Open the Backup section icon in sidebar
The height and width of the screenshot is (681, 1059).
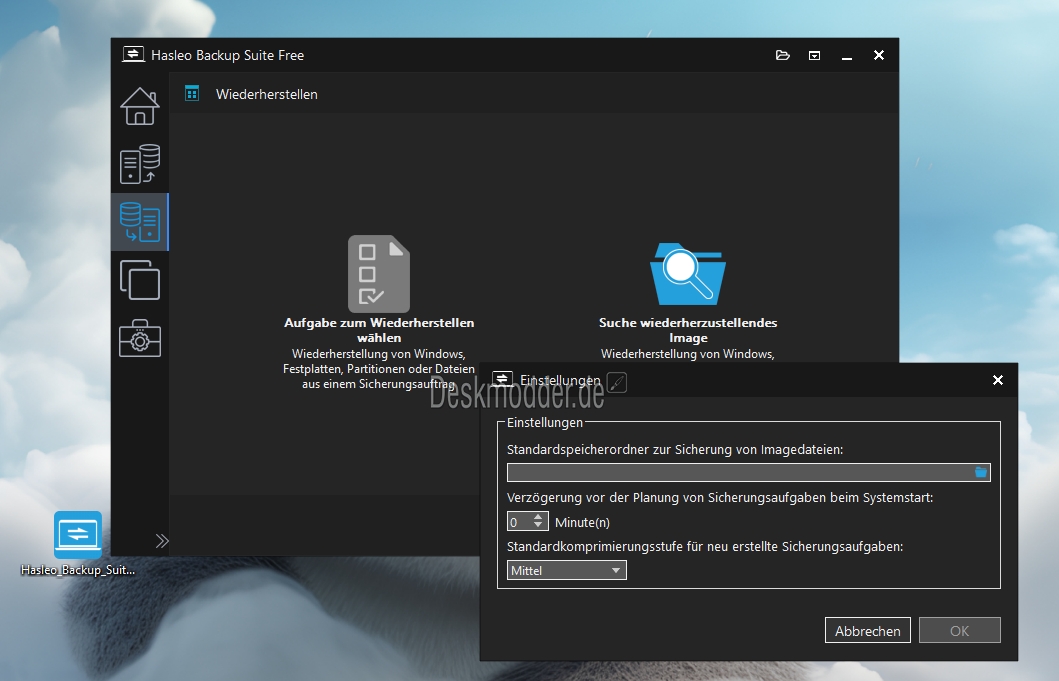click(x=140, y=164)
